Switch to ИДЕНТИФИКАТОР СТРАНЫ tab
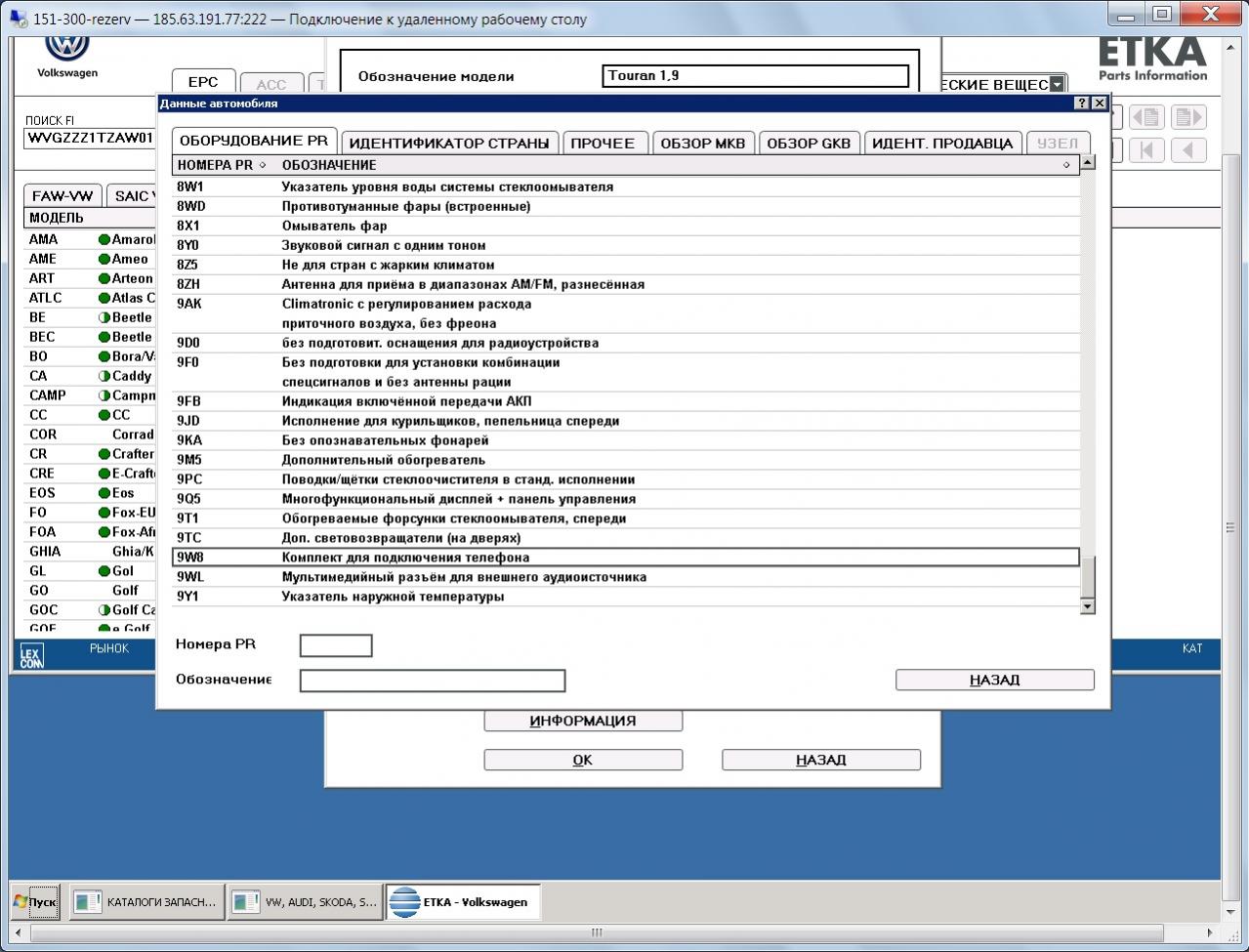Image resolution: width=1249 pixels, height=952 pixels. (x=449, y=144)
